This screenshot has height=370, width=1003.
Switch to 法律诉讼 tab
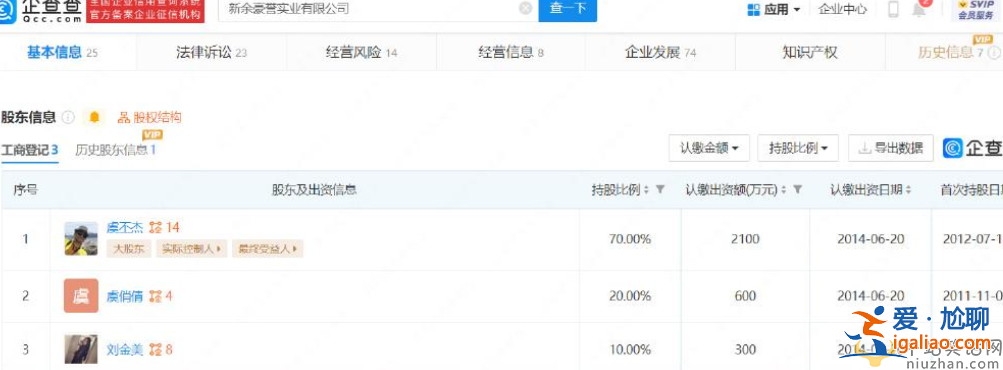pos(211,52)
